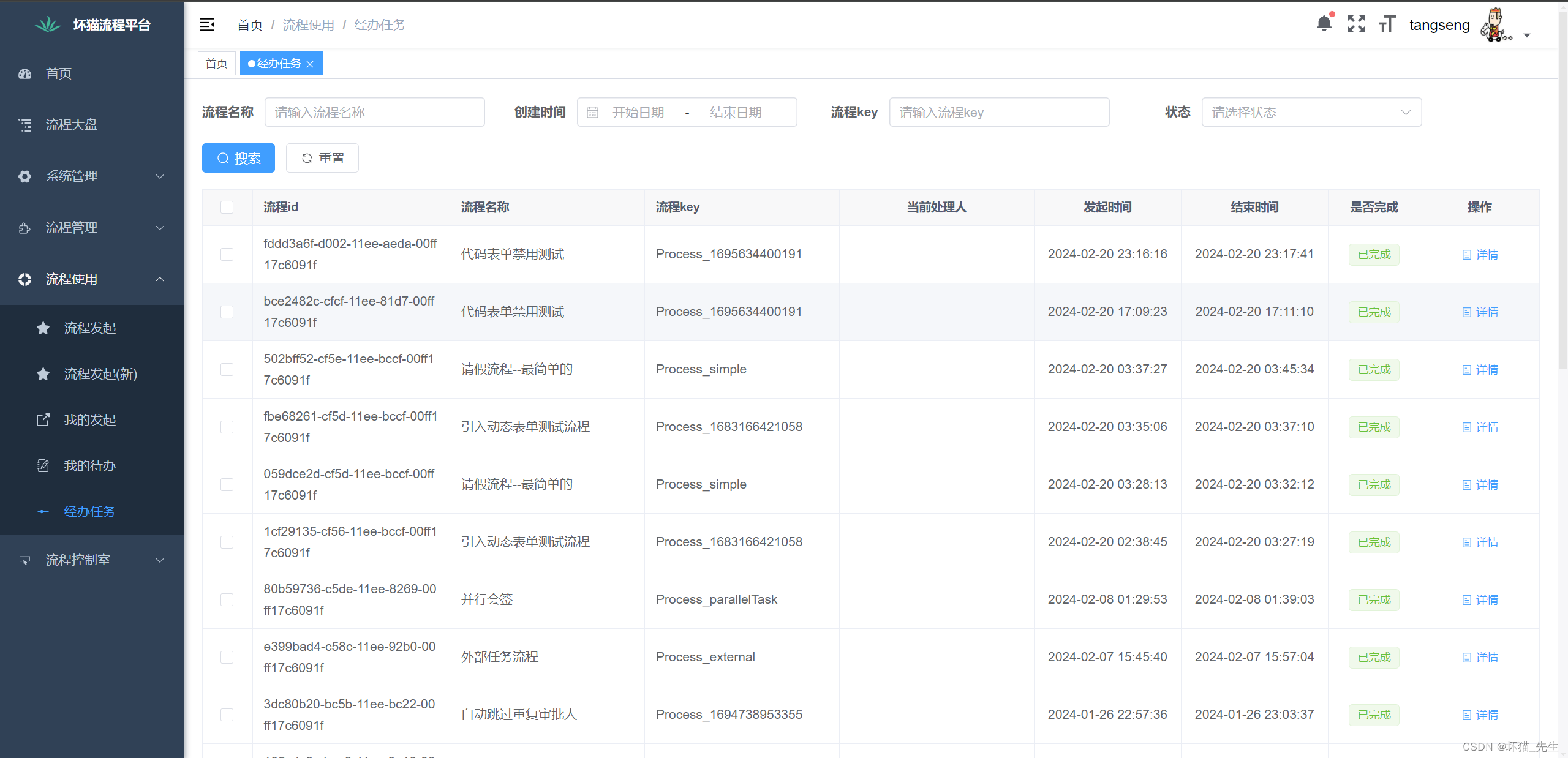Click the tangseng user avatar
Image resolution: width=1568 pixels, height=758 pixels.
(x=1494, y=25)
